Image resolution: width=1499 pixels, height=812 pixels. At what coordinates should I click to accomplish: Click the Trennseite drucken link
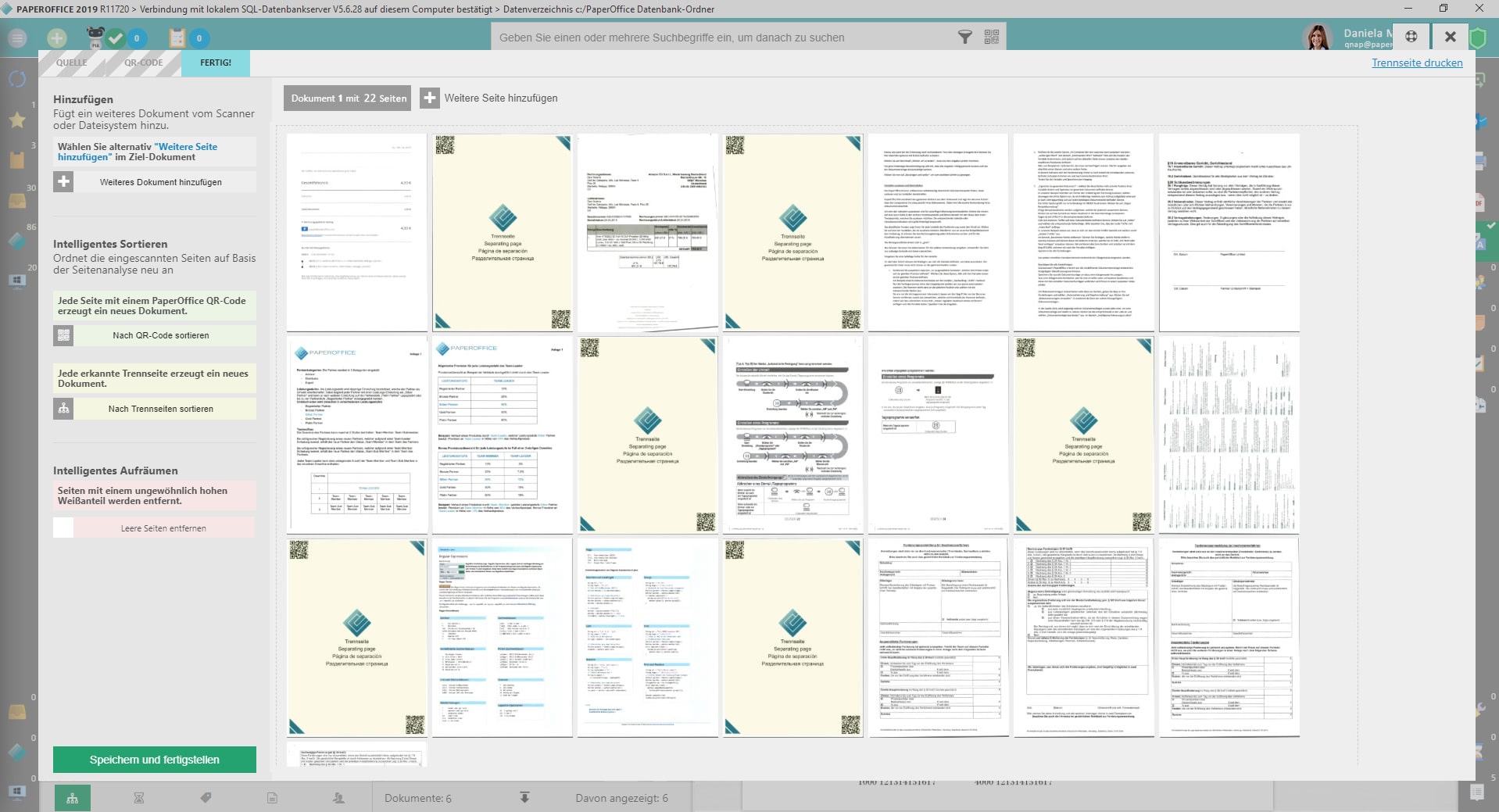[1416, 63]
